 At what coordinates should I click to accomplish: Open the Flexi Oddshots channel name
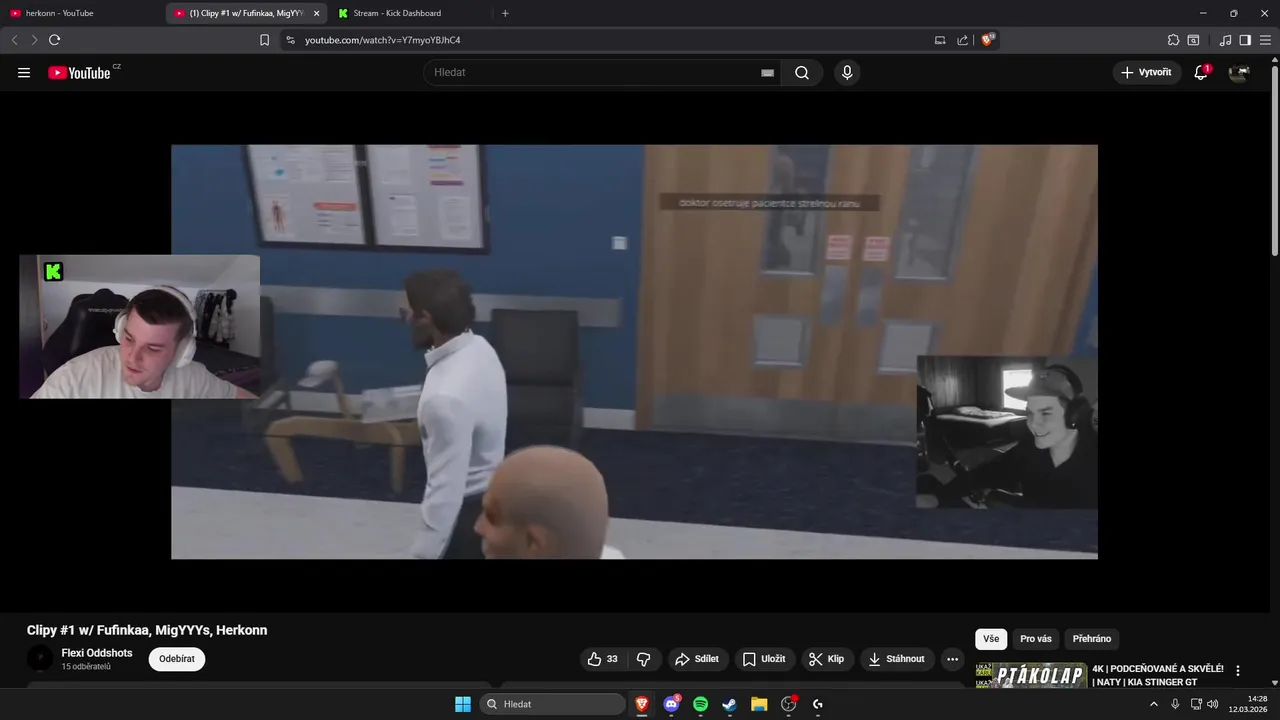point(97,653)
